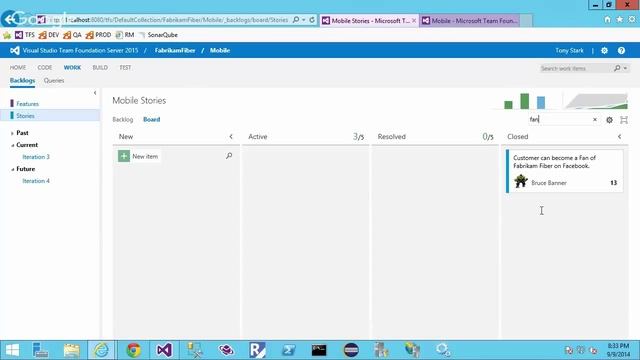Open the RM favorites bookmark

click(125, 35)
